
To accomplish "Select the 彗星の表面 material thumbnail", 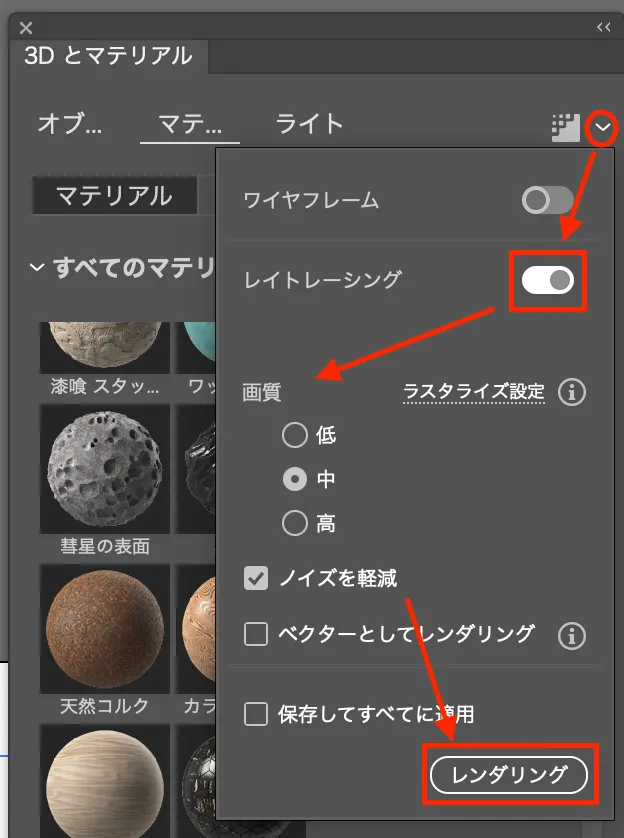I will click(x=105, y=469).
